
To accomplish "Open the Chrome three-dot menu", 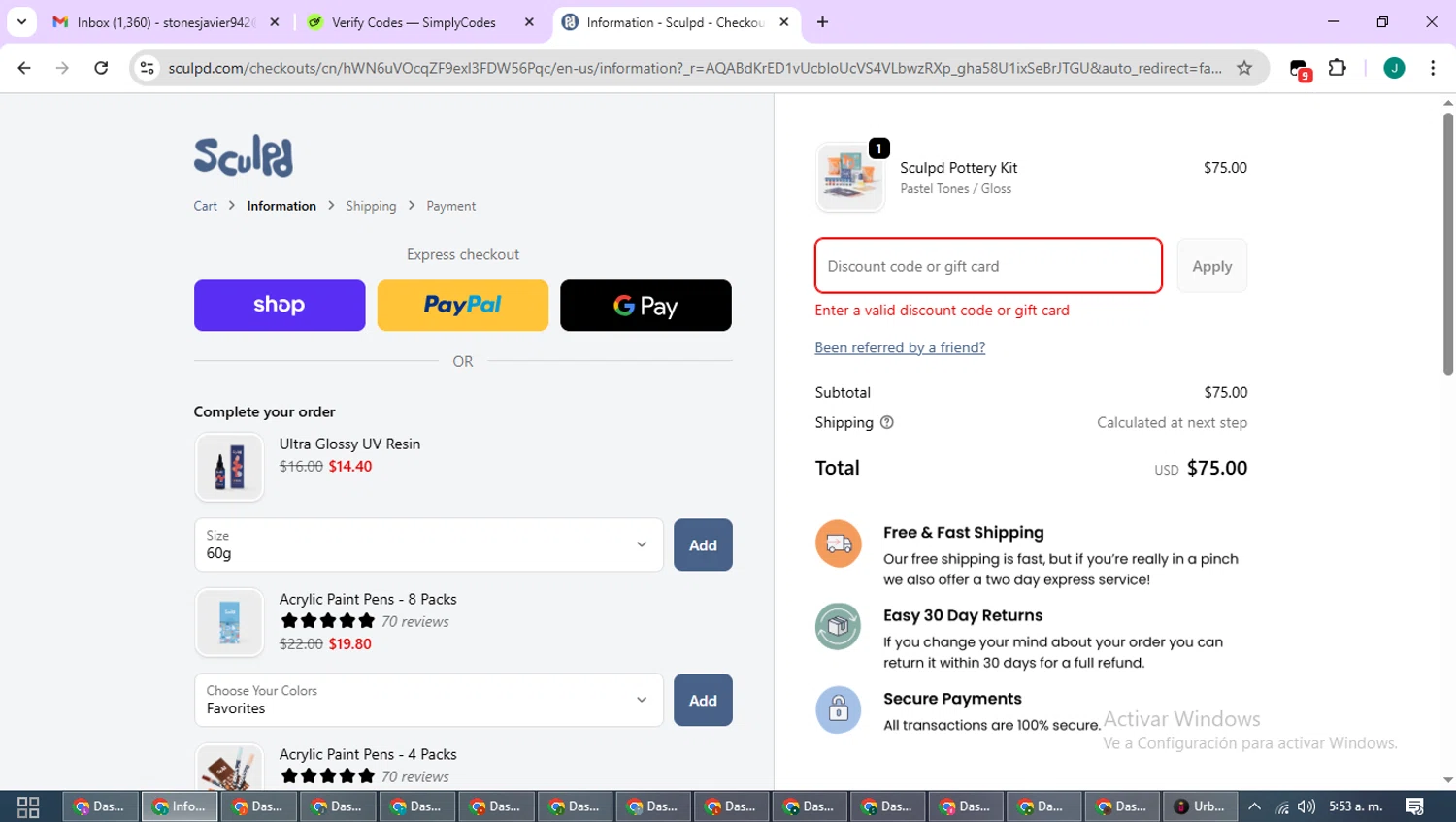I will 1433,68.
